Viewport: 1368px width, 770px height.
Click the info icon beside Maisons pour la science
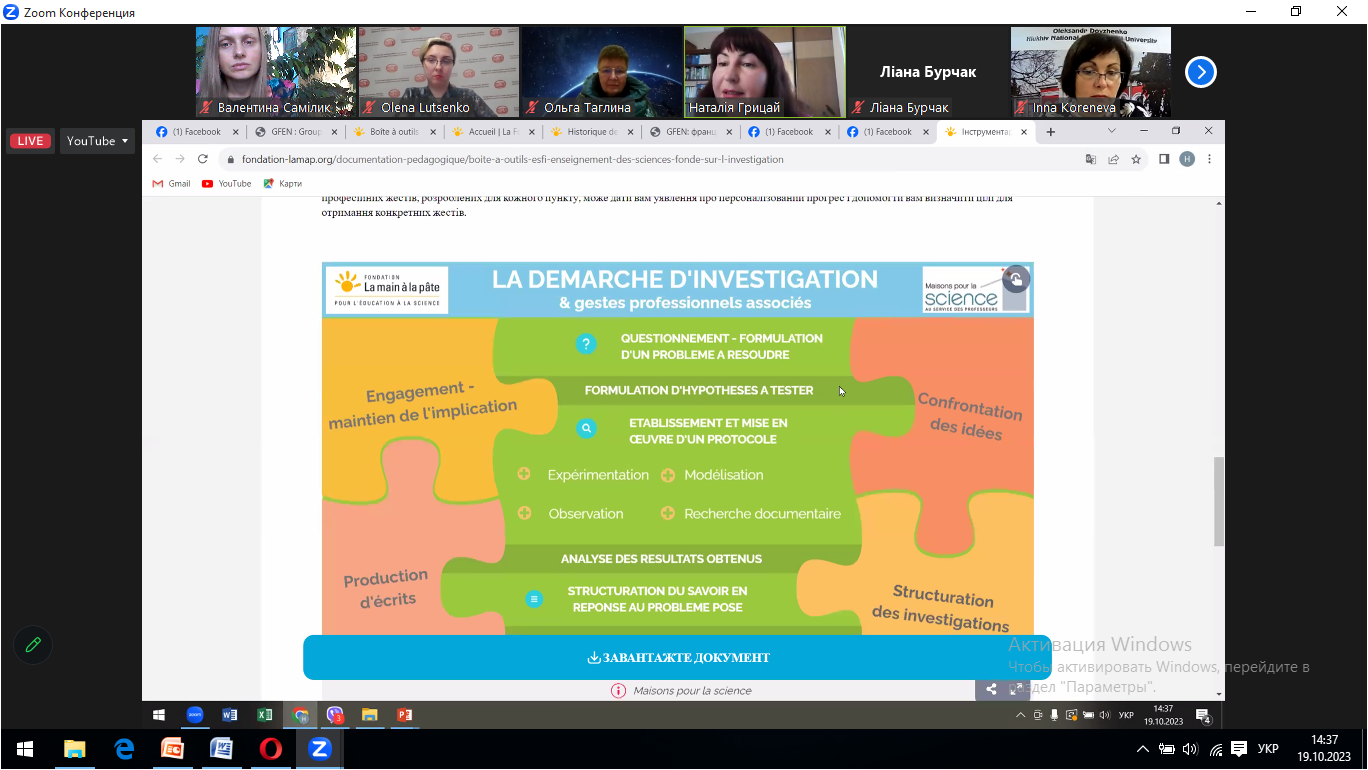619,691
